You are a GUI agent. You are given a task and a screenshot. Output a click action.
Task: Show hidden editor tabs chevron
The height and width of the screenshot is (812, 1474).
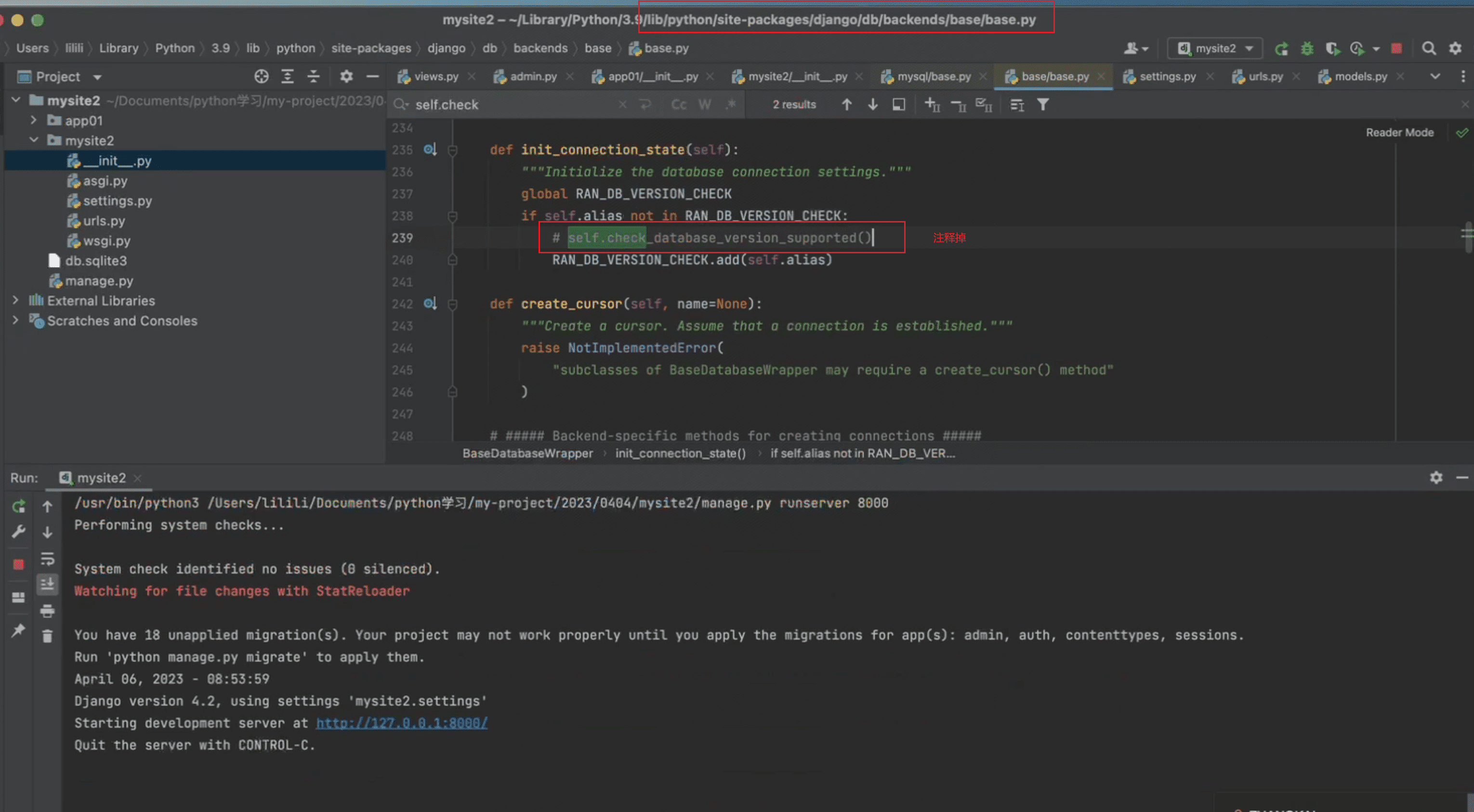pos(1435,76)
